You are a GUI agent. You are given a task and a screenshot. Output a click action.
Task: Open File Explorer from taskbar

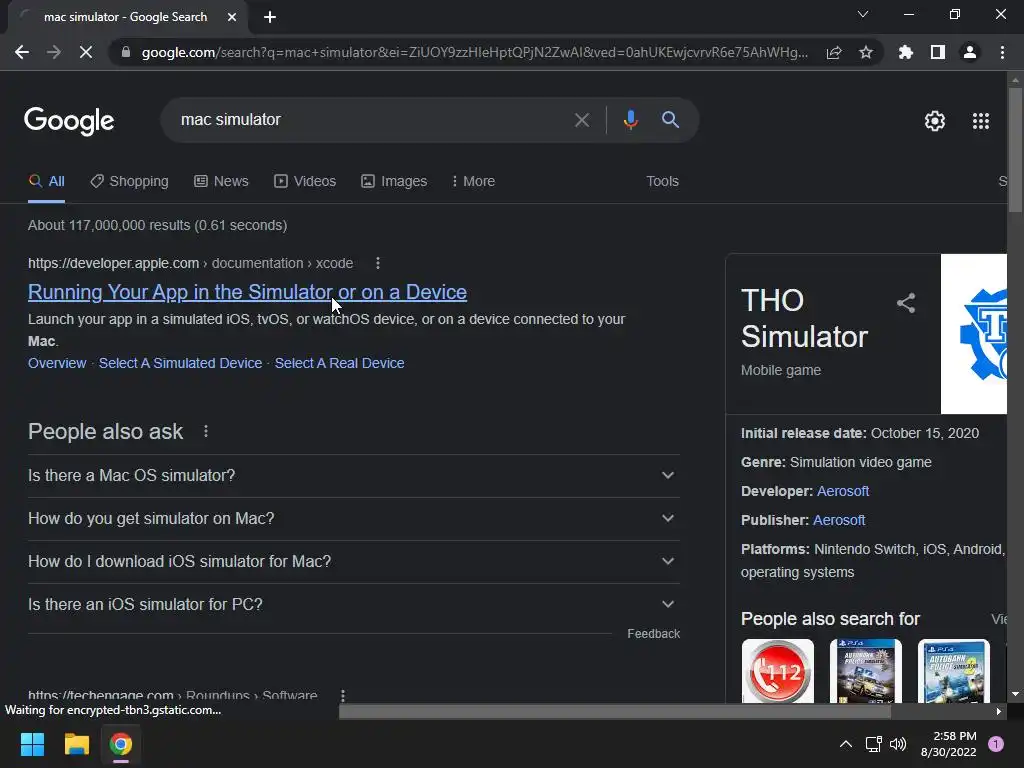(x=76, y=744)
